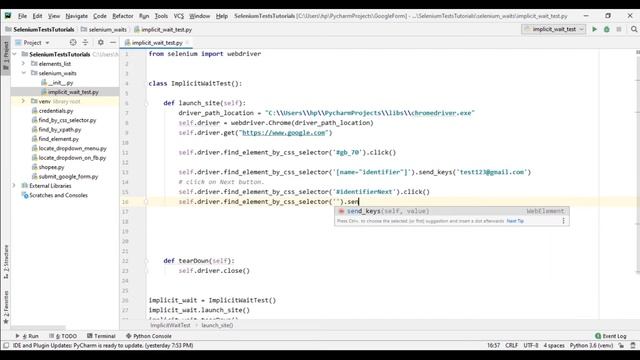This screenshot has width=640, height=360.
Task: Toggle tool window bars icon in status bar corner
Action: pos(6,346)
